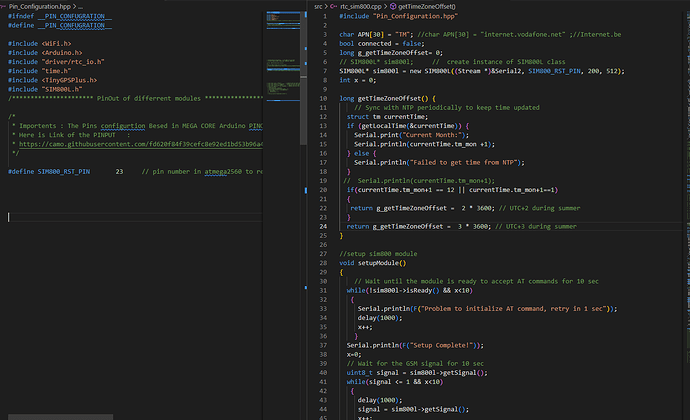Click 'isReady()' call on line 31
This screenshot has height=420, width=690.
click(x=421, y=291)
